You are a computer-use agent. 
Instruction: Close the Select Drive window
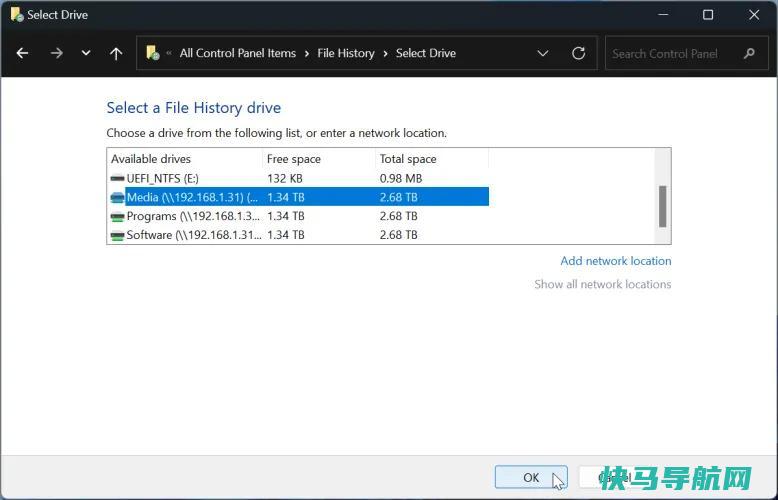(754, 15)
